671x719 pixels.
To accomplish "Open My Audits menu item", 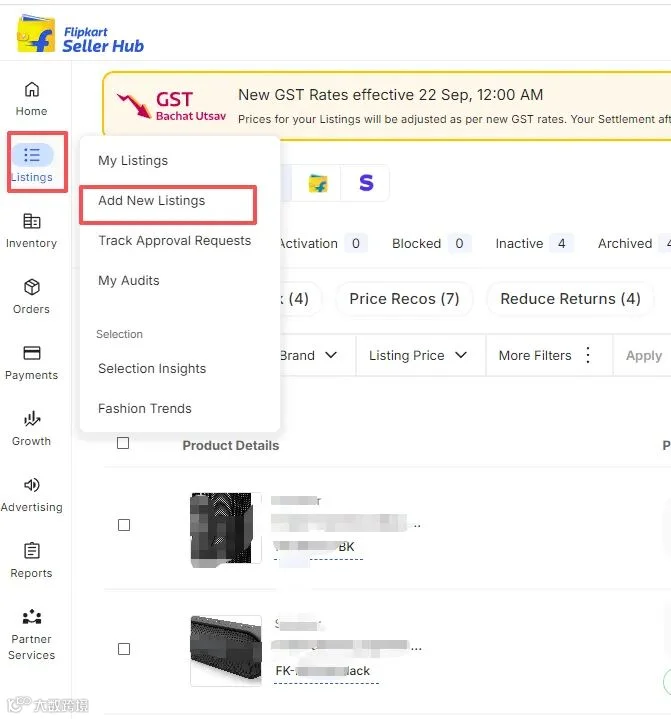I will click(129, 281).
